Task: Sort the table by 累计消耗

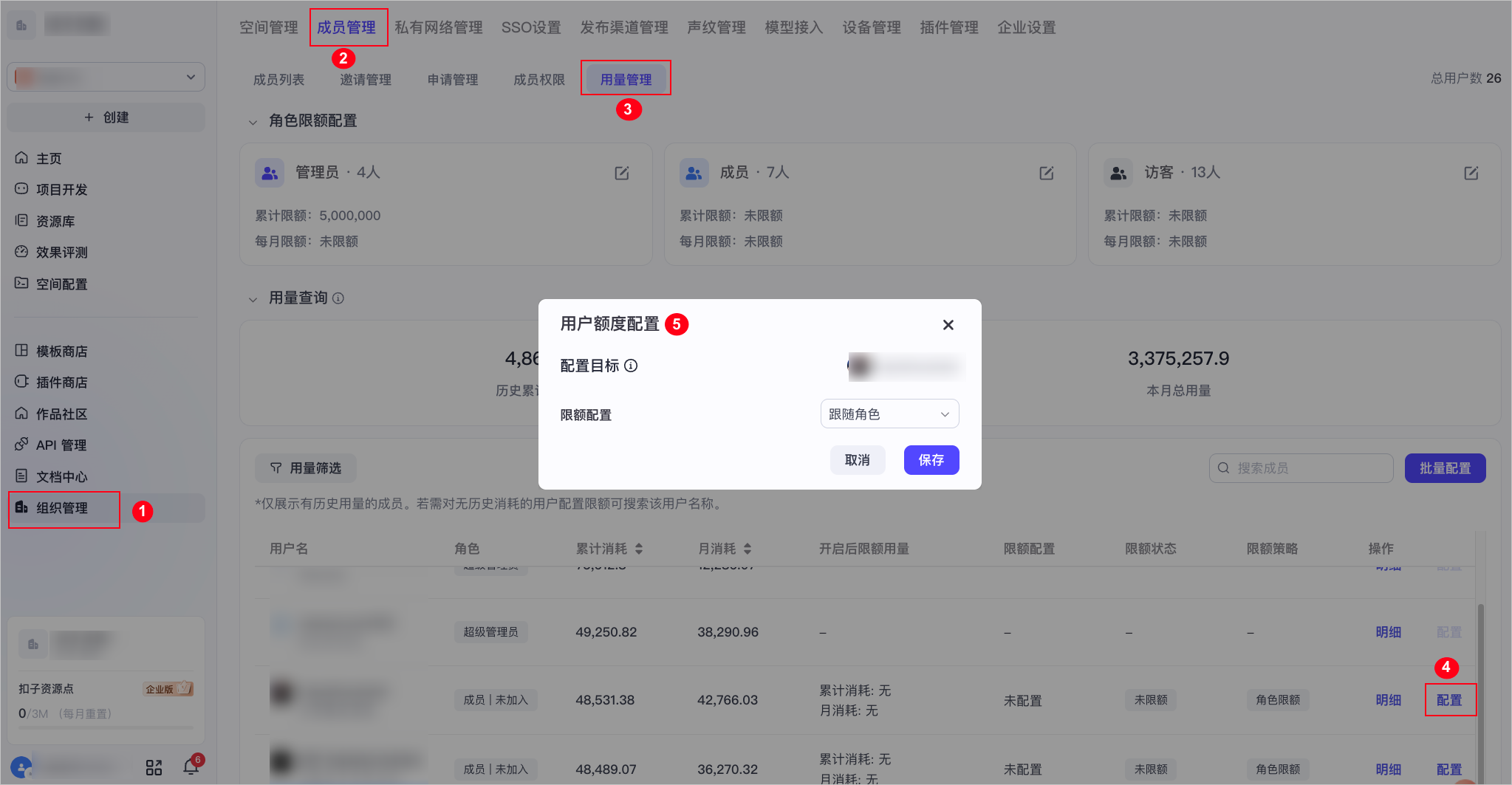Action: 639,549
